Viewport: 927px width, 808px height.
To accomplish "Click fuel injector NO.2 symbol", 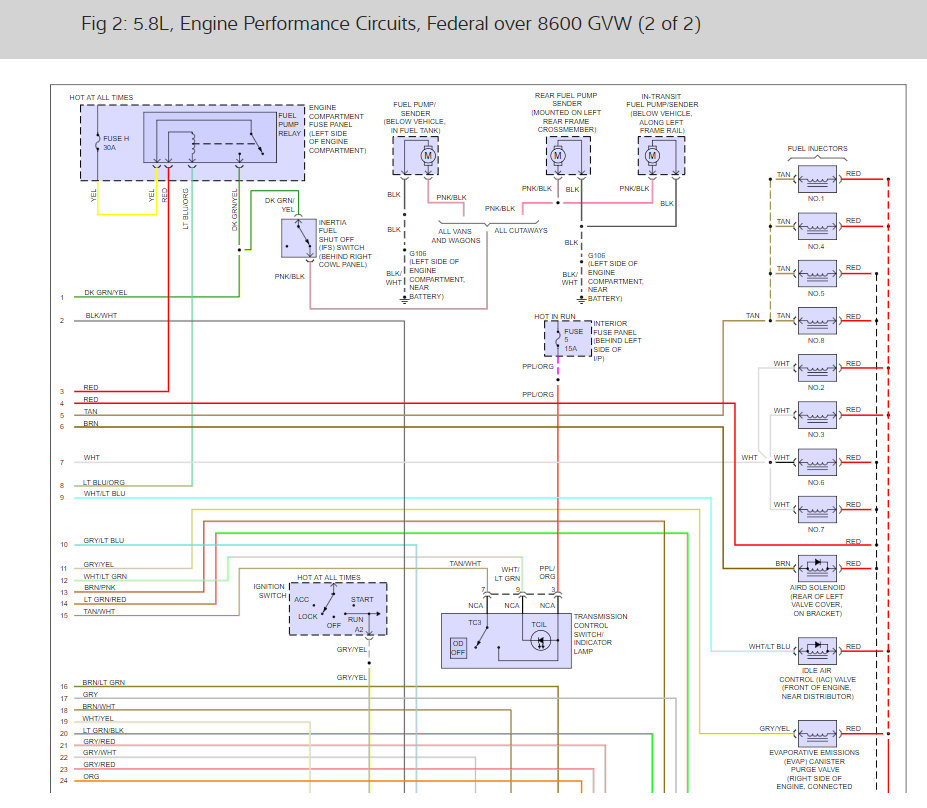I will pyautogui.click(x=817, y=368).
